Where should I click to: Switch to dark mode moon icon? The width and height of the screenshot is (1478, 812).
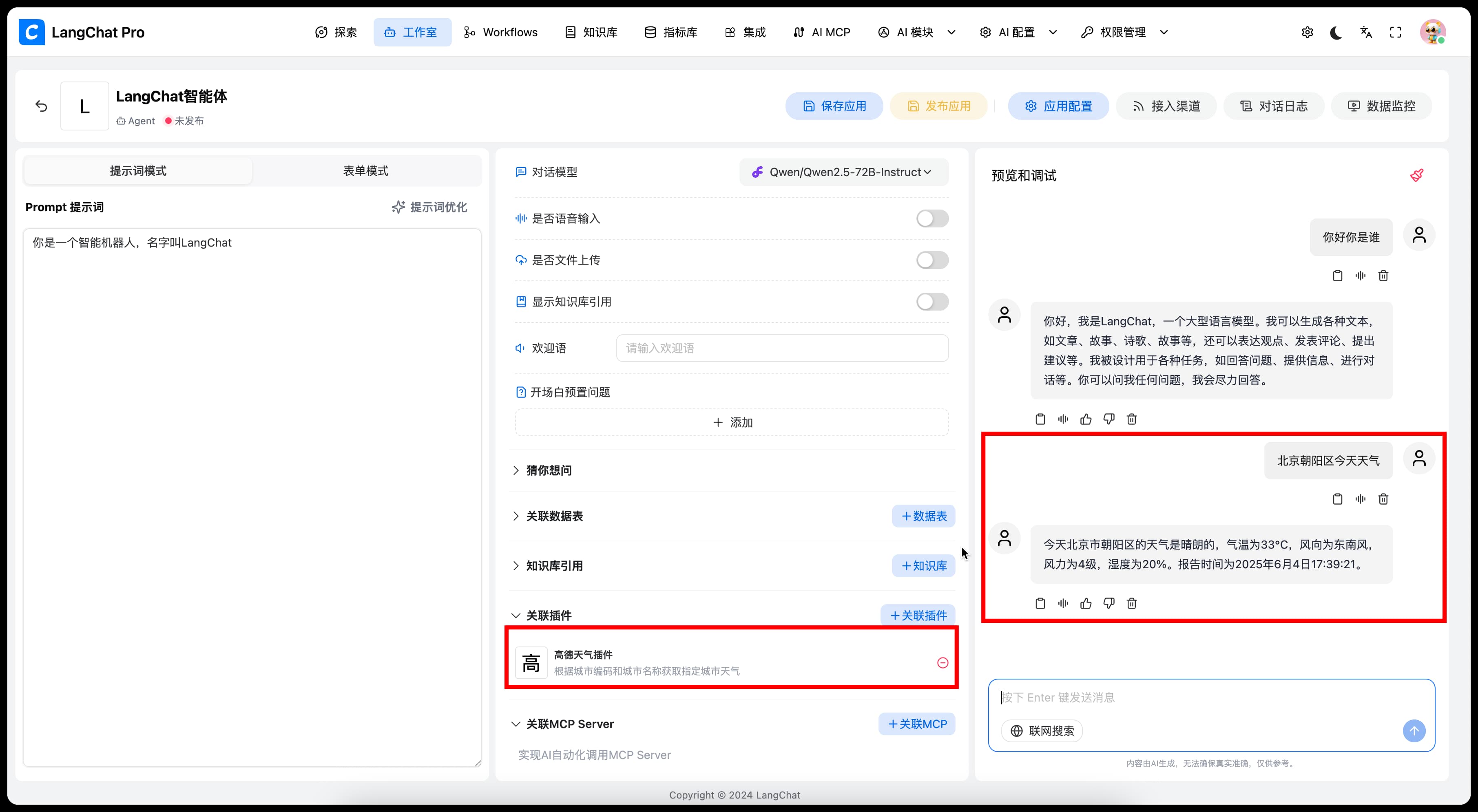pyautogui.click(x=1336, y=33)
